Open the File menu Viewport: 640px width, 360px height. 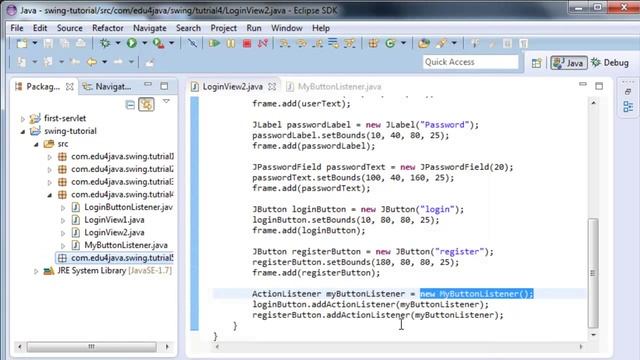coord(17,28)
